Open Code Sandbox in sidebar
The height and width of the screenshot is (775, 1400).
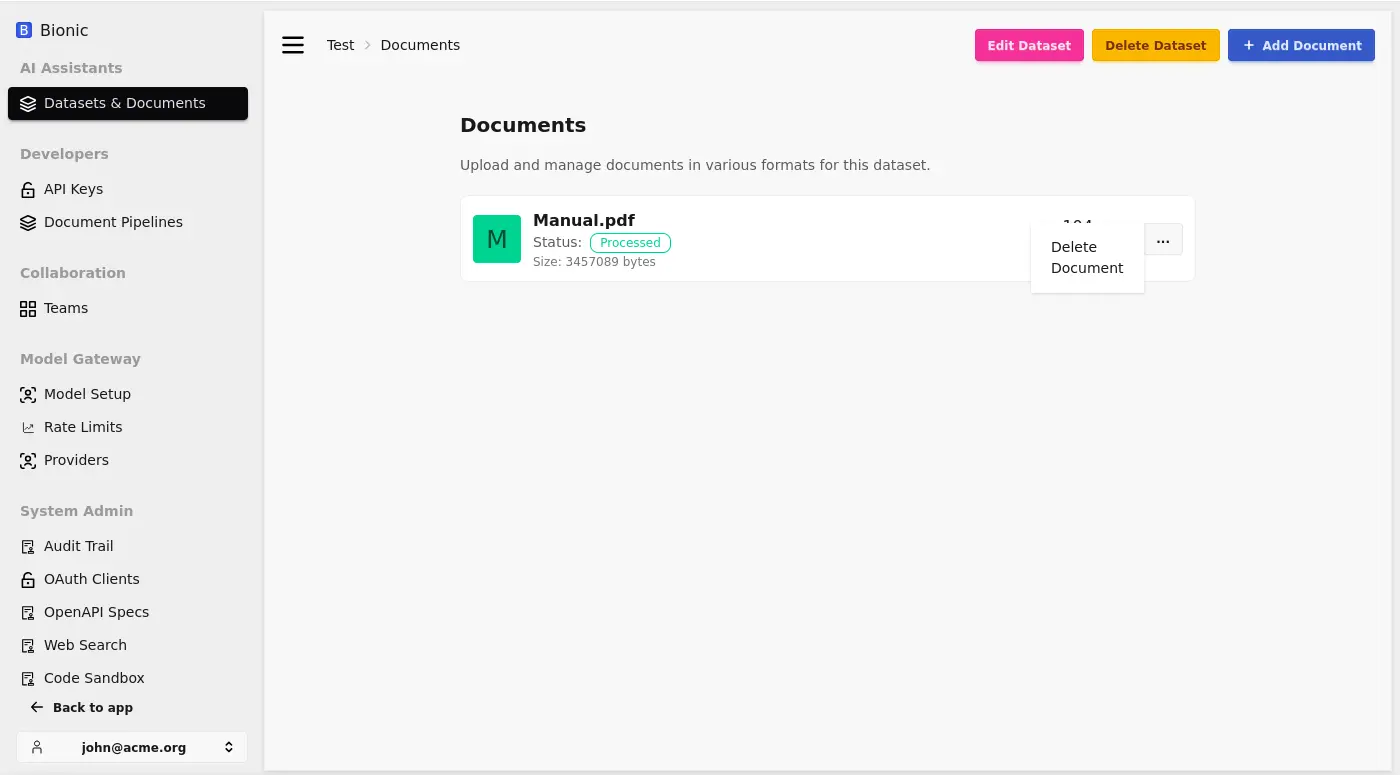(94, 678)
